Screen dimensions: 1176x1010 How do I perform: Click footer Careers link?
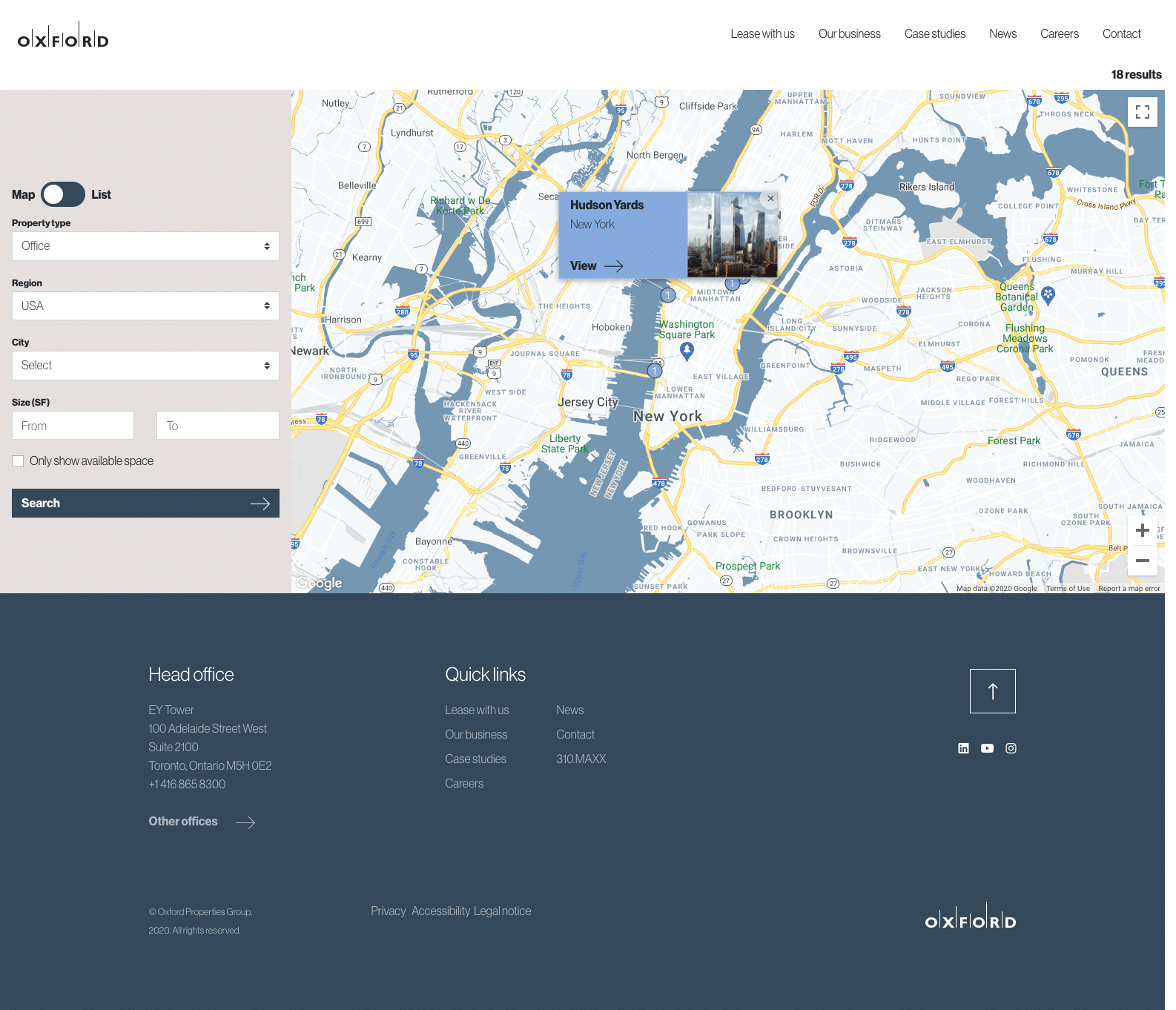pos(464,783)
